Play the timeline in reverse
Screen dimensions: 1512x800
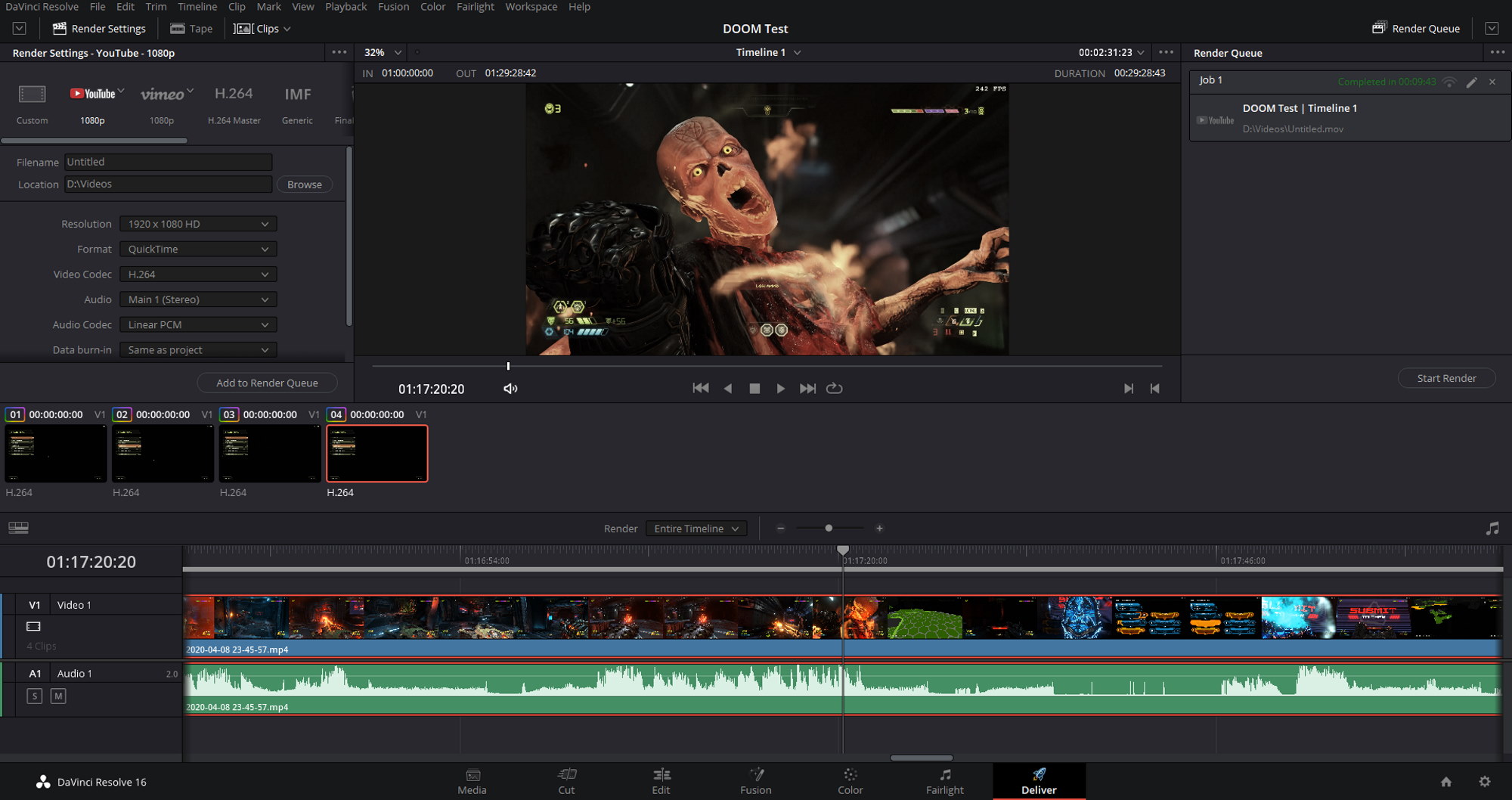(728, 388)
